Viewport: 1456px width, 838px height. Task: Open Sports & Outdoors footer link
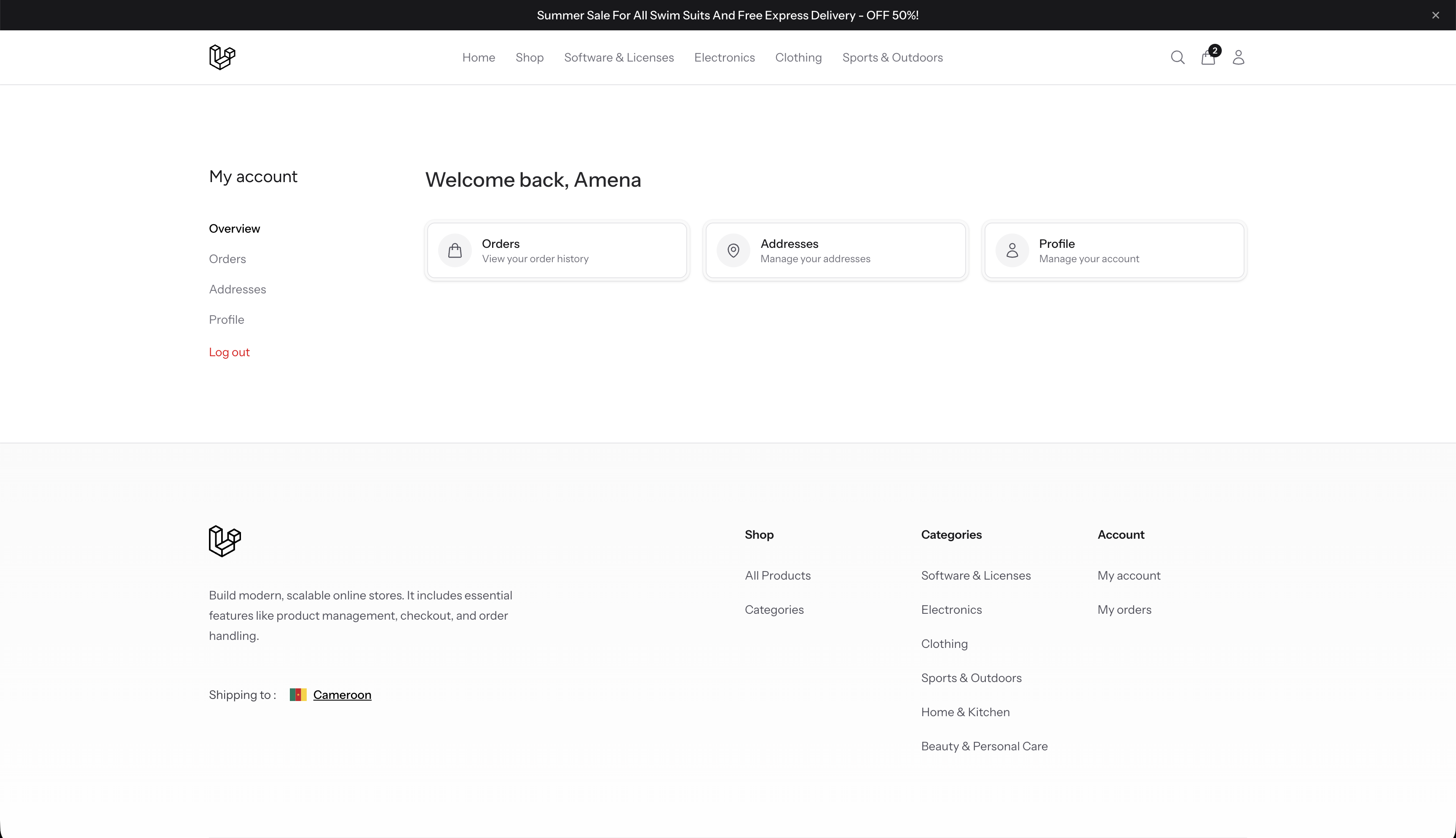(x=971, y=678)
